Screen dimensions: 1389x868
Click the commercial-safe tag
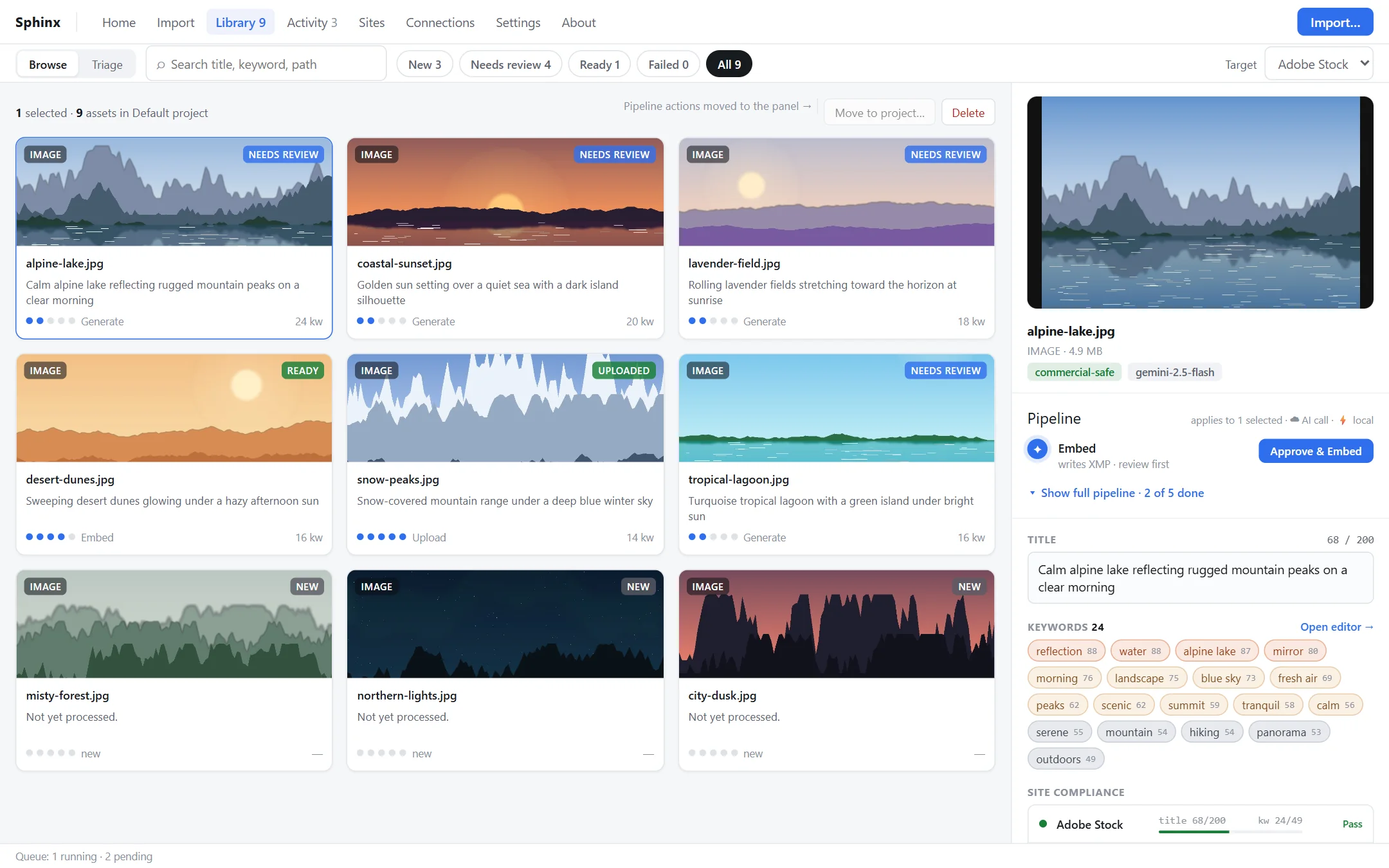pyautogui.click(x=1074, y=372)
